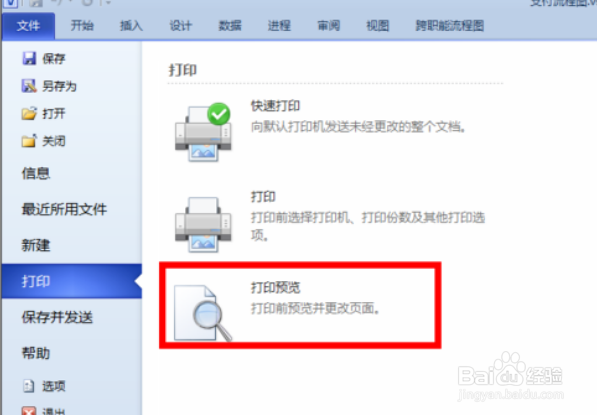Screen dimensions: 597x415
Task: Click the Print printer icon
Action: tap(203, 224)
